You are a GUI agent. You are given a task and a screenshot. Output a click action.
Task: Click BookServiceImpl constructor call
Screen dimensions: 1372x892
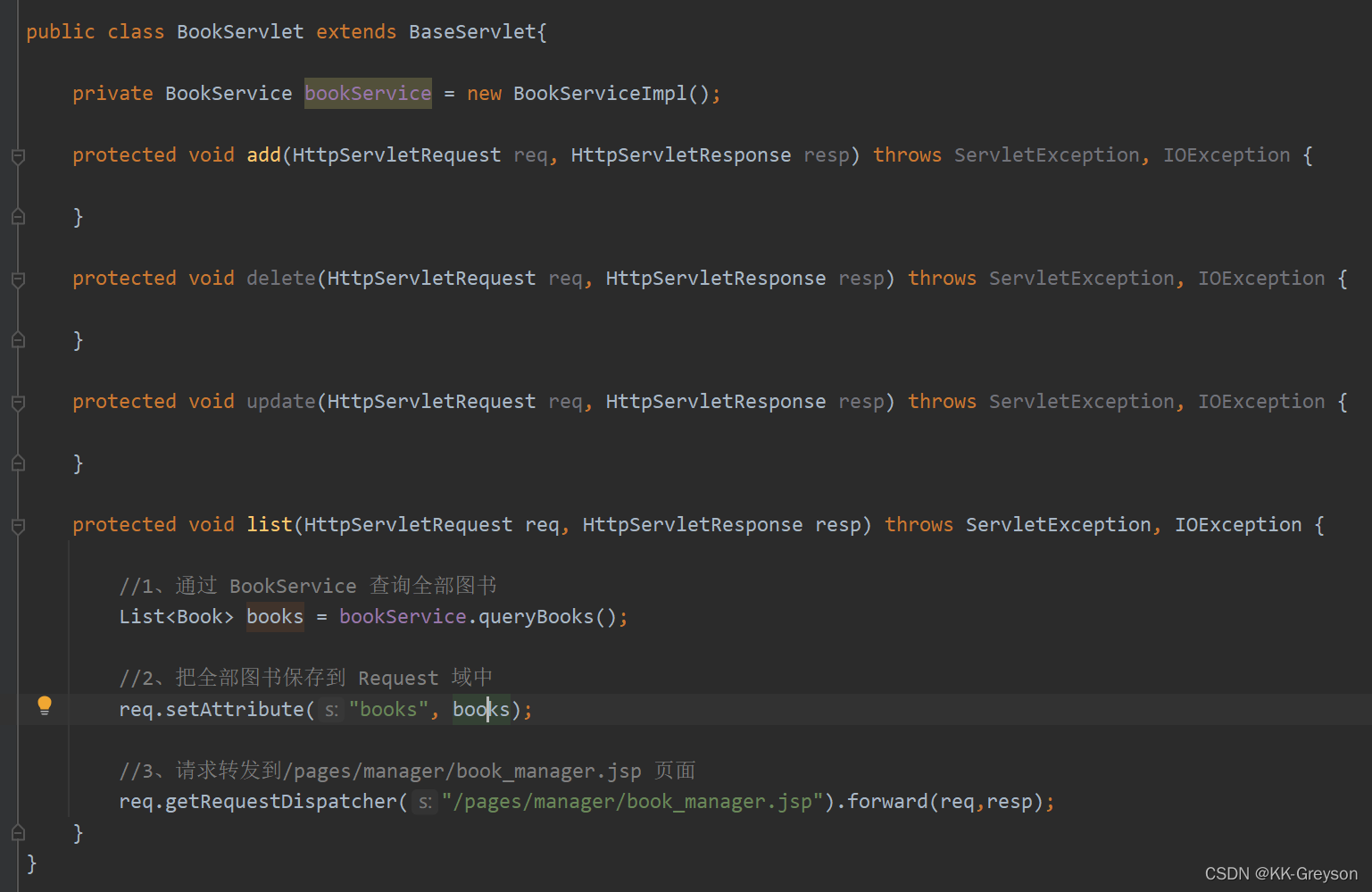pos(599,93)
